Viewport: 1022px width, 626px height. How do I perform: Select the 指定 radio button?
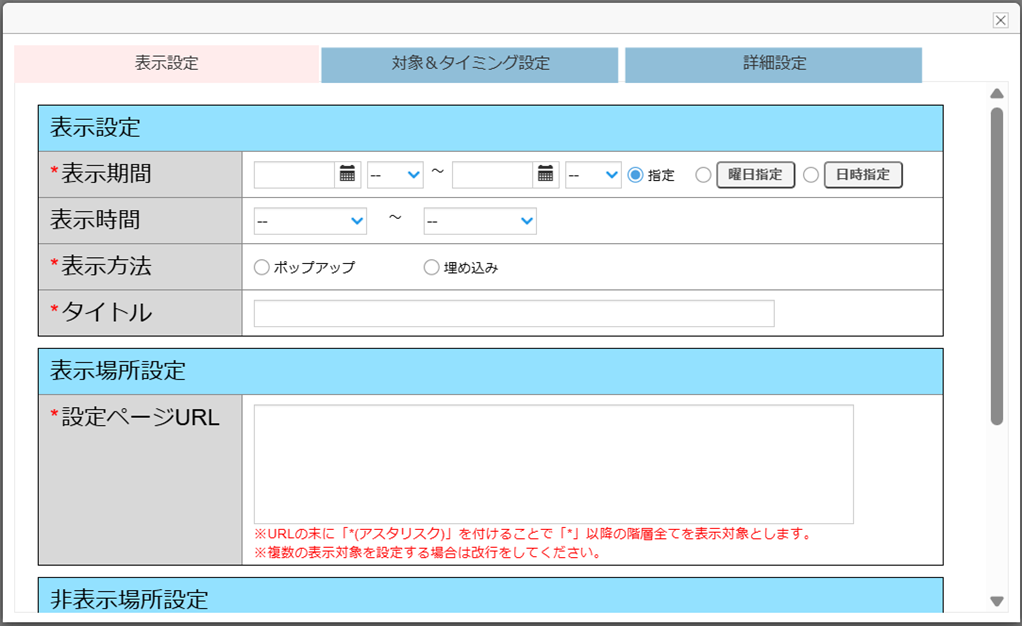(x=635, y=175)
